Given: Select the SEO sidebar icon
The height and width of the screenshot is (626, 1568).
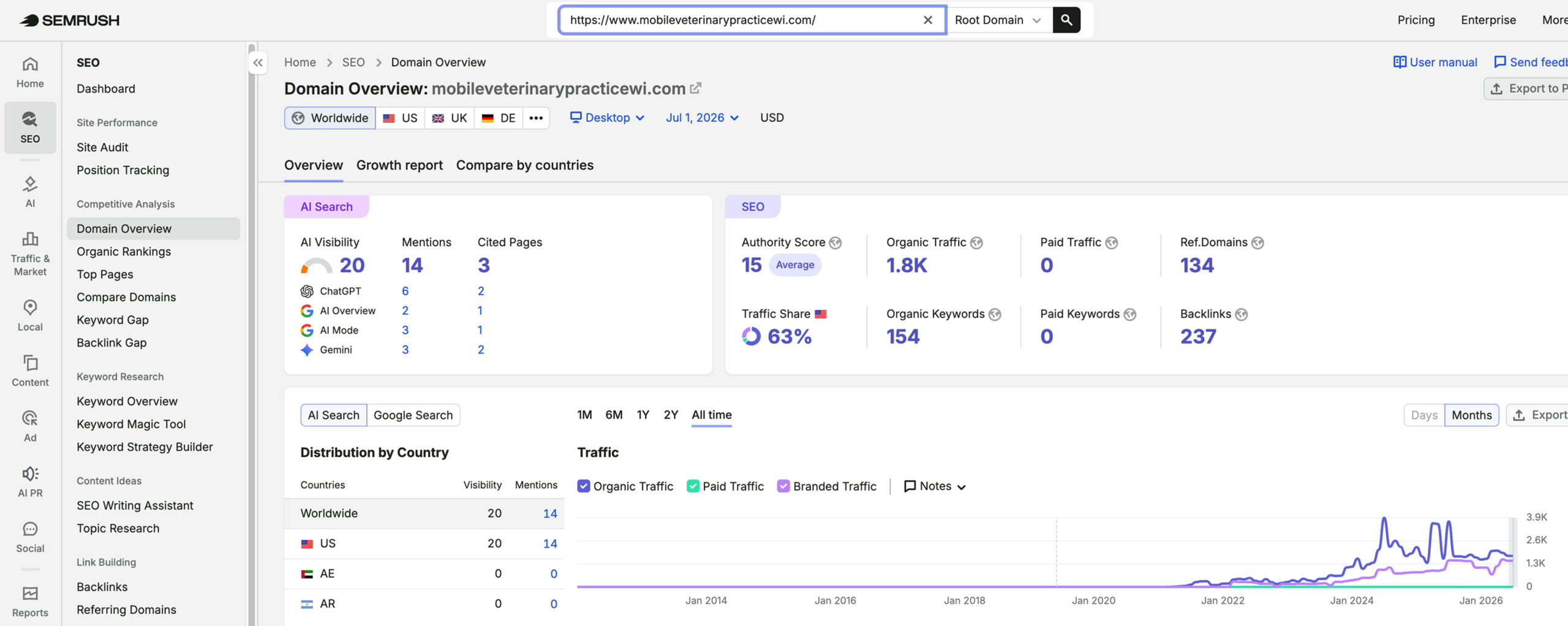Looking at the screenshot, I should [30, 127].
